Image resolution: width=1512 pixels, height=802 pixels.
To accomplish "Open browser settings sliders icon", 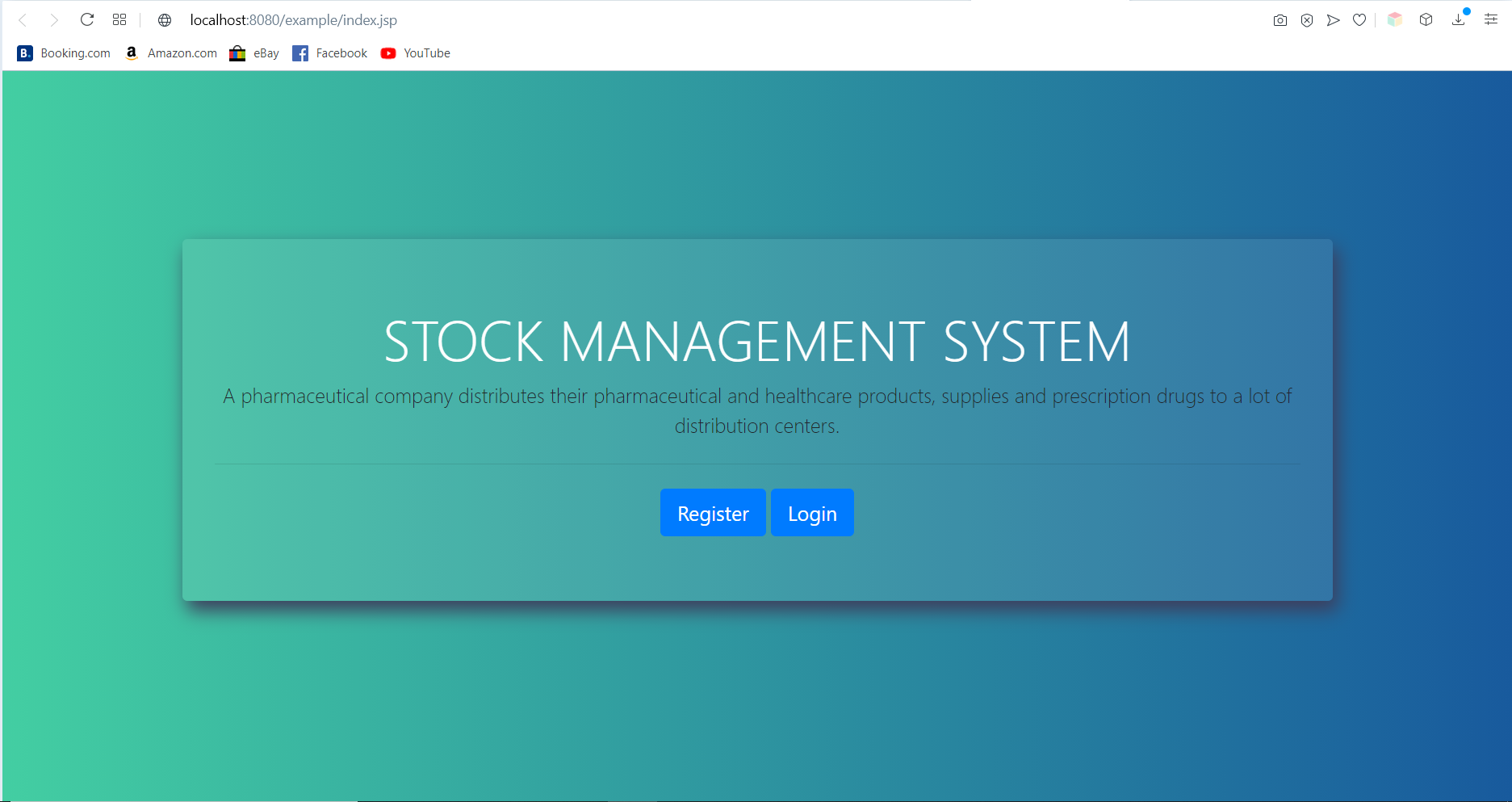I will 1490,19.
